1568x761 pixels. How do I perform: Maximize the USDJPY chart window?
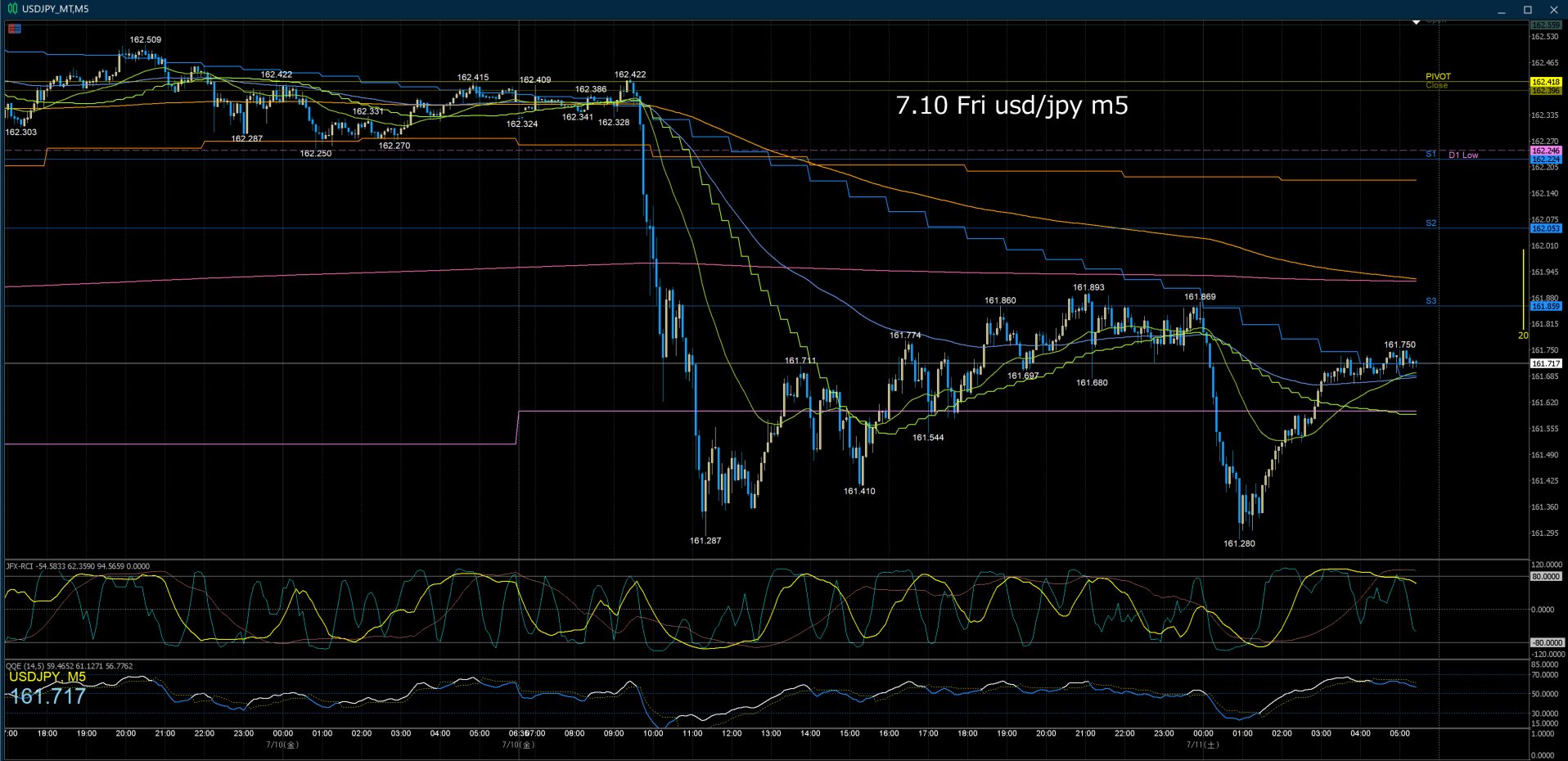(1527, 10)
